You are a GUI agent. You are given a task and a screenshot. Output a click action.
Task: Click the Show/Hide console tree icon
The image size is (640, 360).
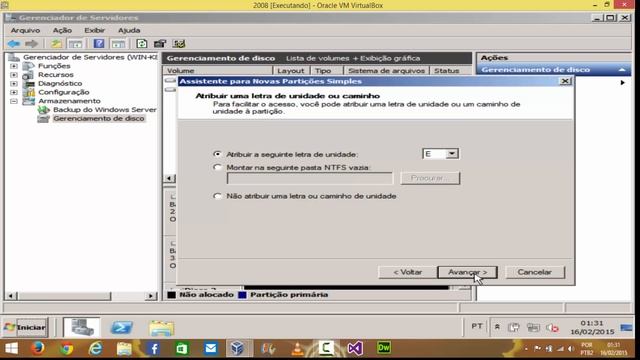(76, 44)
